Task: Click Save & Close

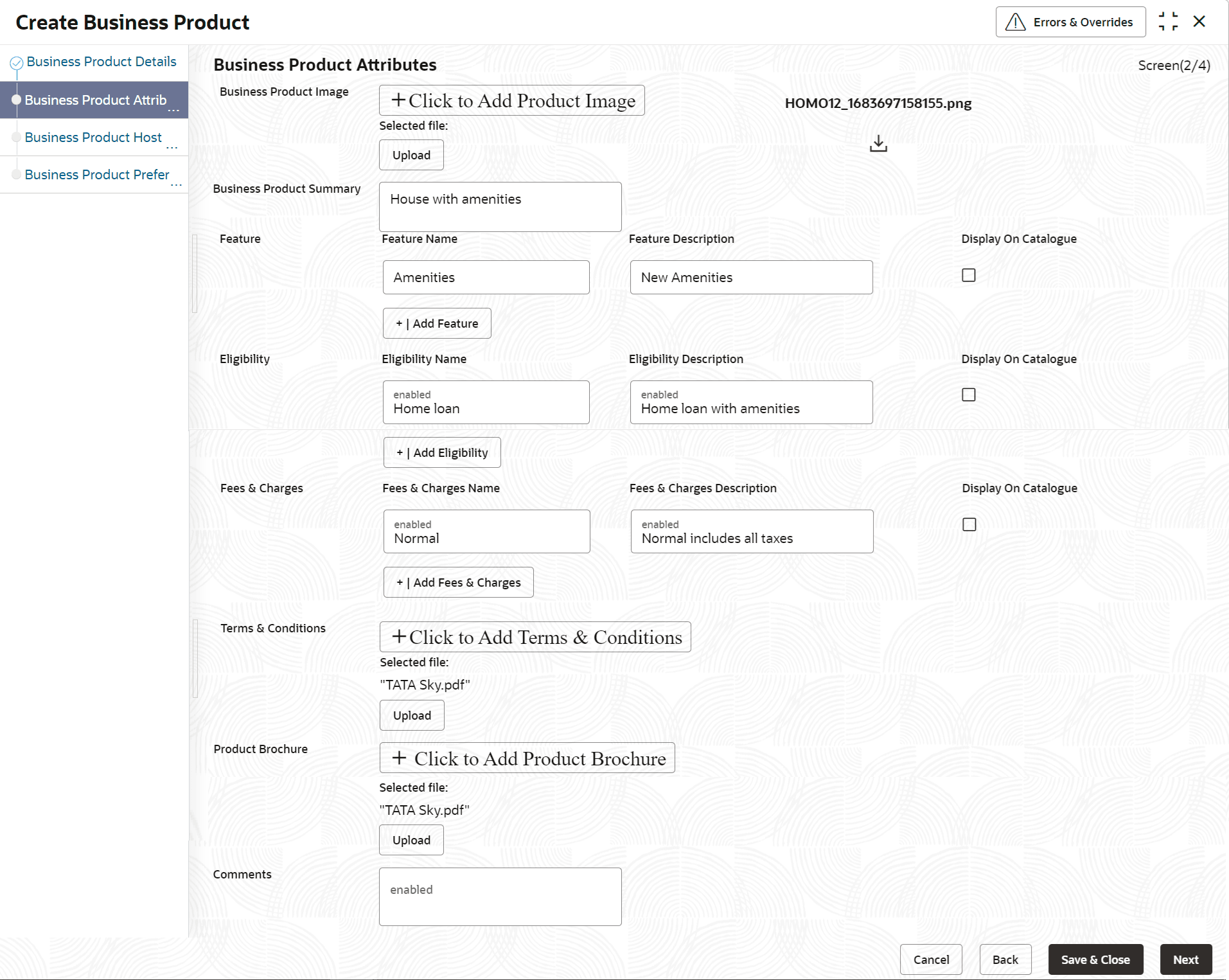Action: pyautogui.click(x=1095, y=959)
